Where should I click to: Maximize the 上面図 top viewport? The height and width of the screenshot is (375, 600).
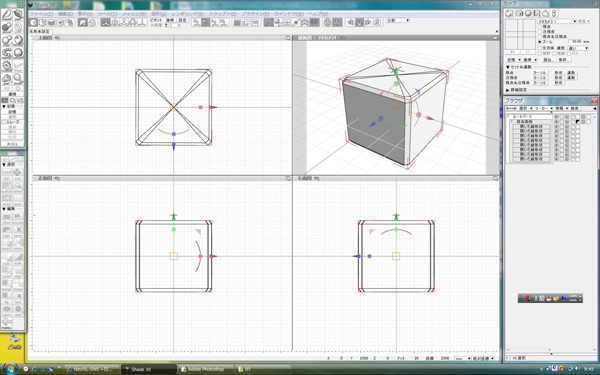tap(288, 38)
